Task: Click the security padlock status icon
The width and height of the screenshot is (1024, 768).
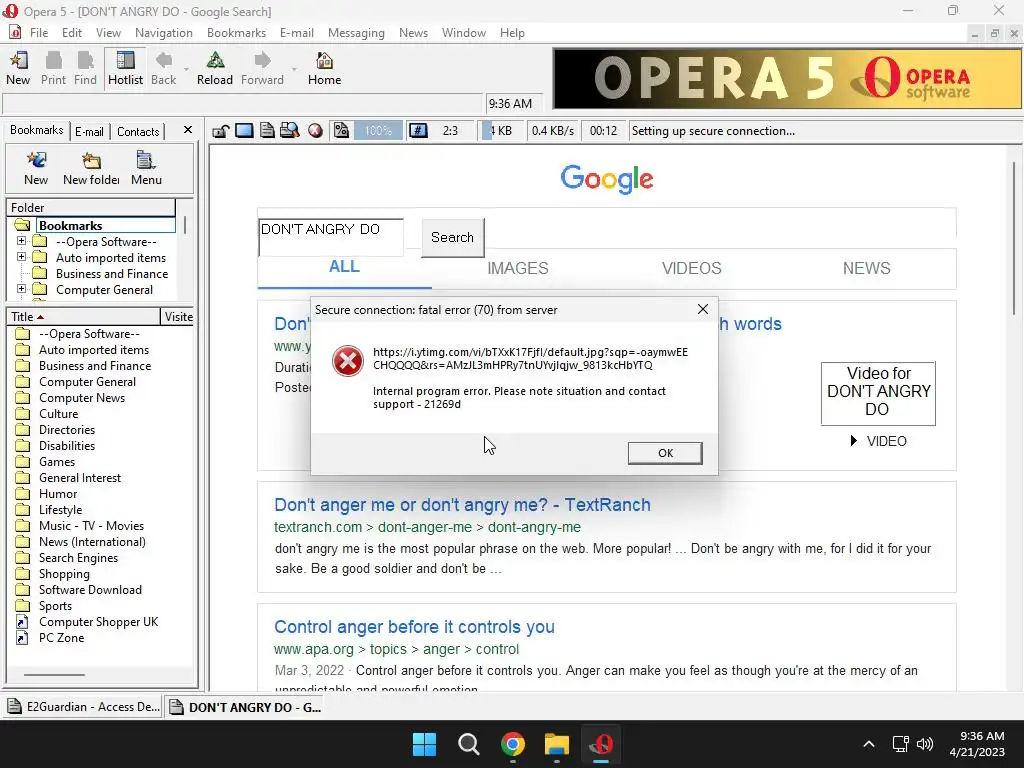Action: (x=220, y=131)
